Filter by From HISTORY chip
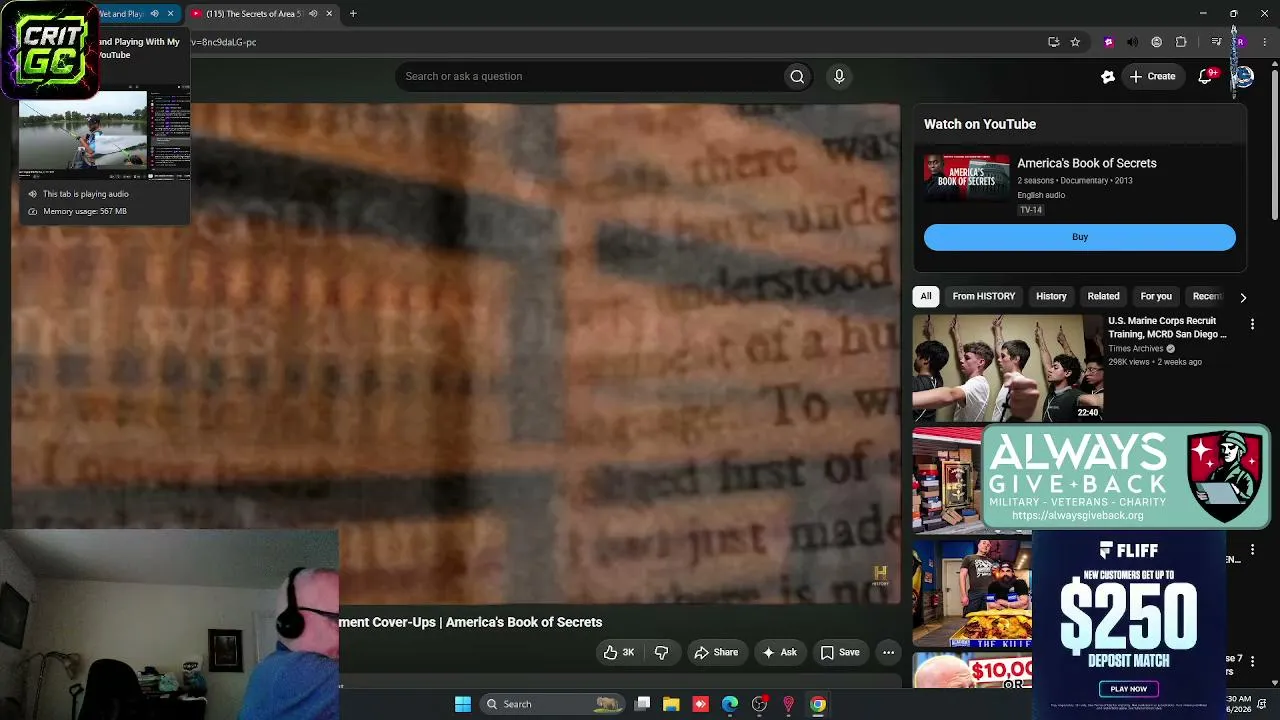 [984, 296]
